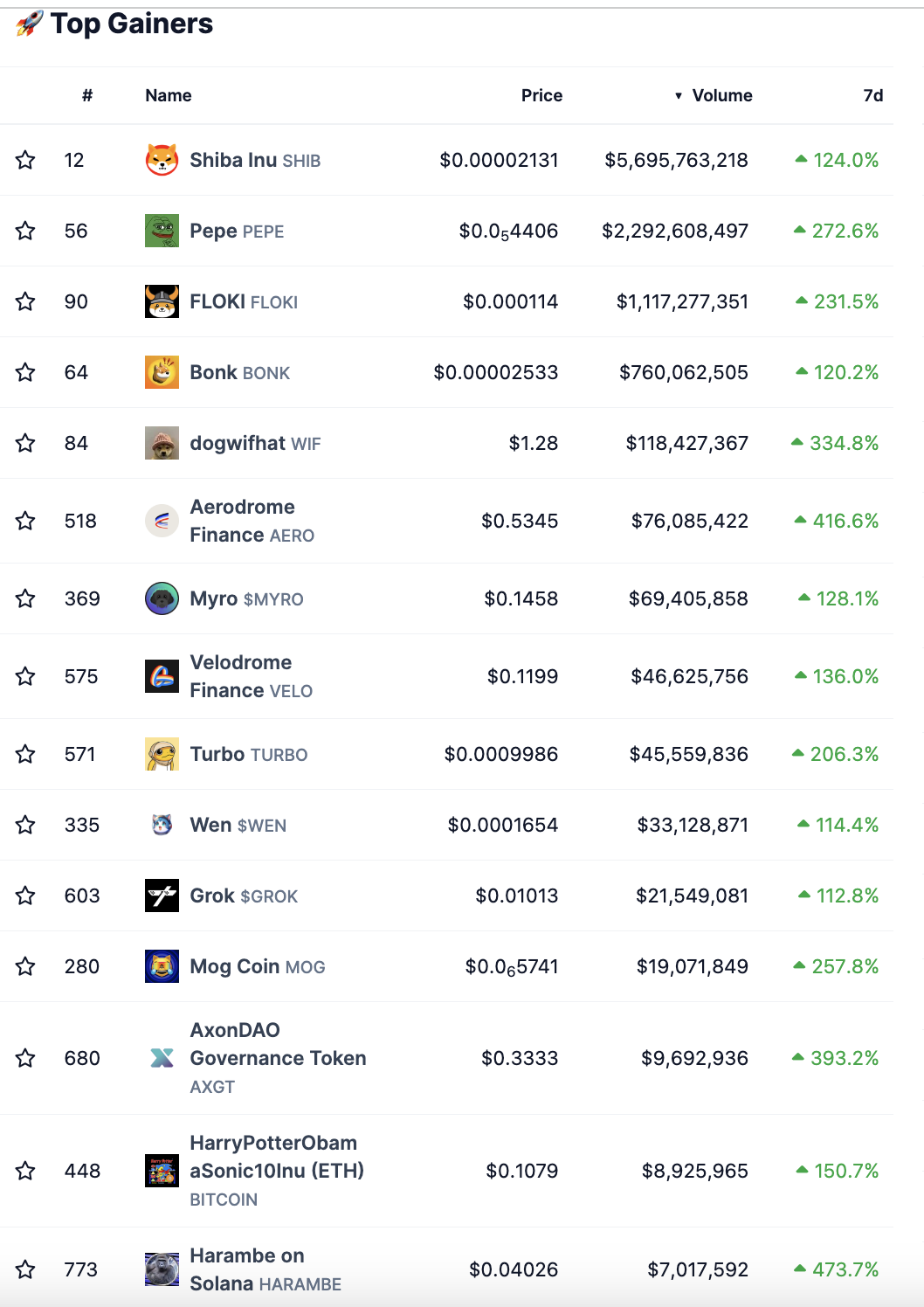924x1307 pixels.
Task: Click the FLOKI coin logo
Action: [x=162, y=301]
